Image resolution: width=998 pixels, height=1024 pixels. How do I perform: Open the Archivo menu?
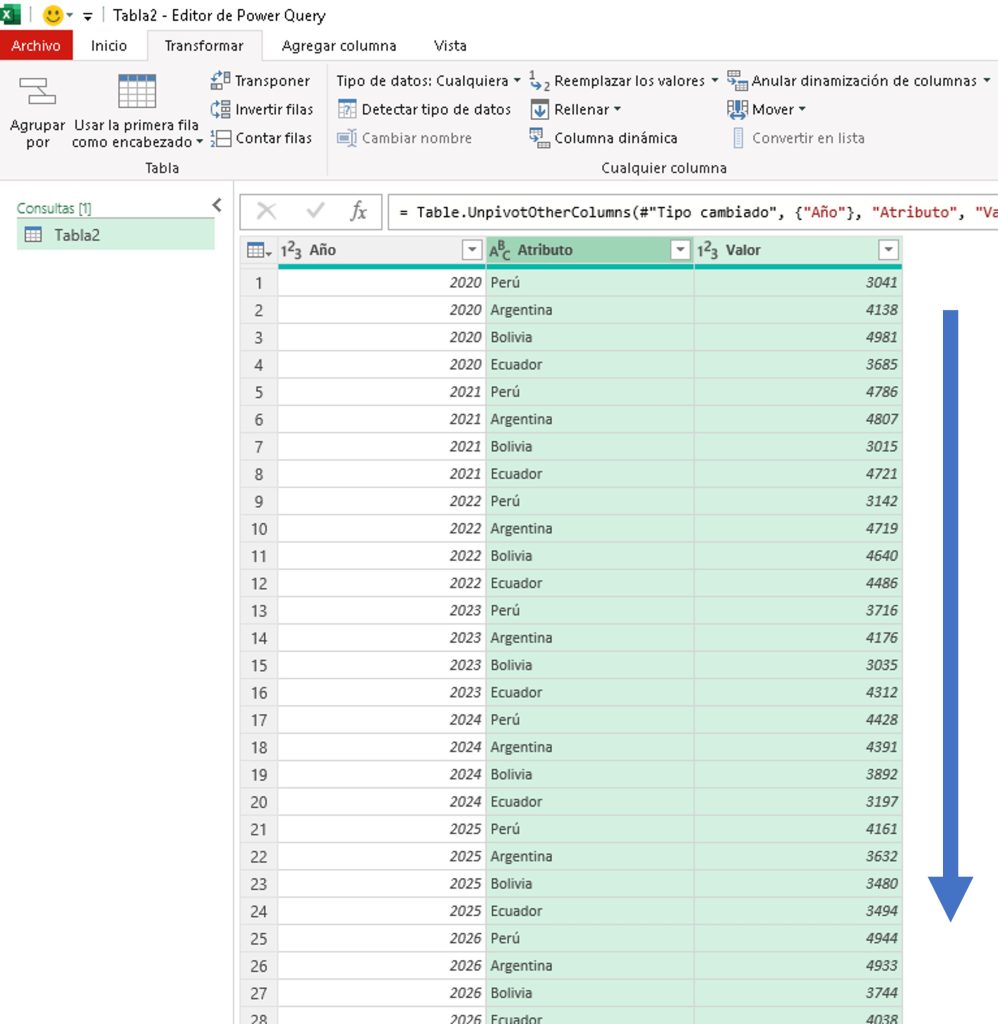36,45
